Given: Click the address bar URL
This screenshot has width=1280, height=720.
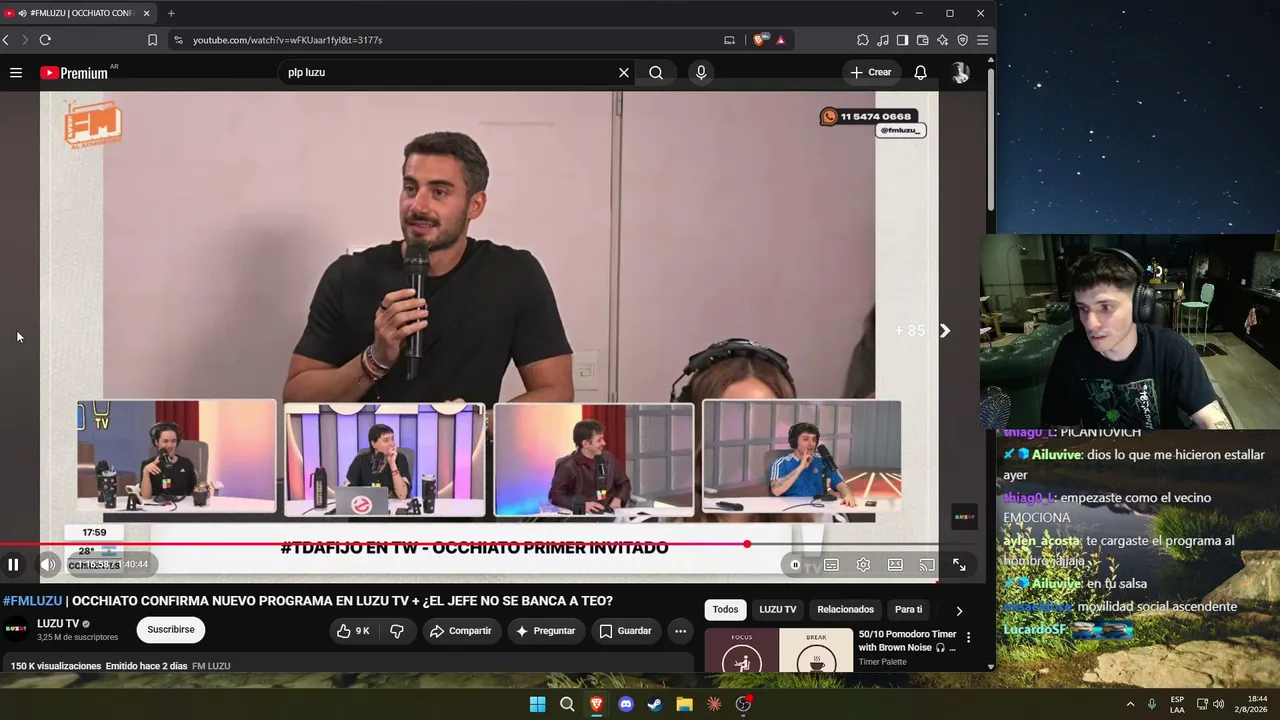Looking at the screenshot, I should tap(288, 40).
